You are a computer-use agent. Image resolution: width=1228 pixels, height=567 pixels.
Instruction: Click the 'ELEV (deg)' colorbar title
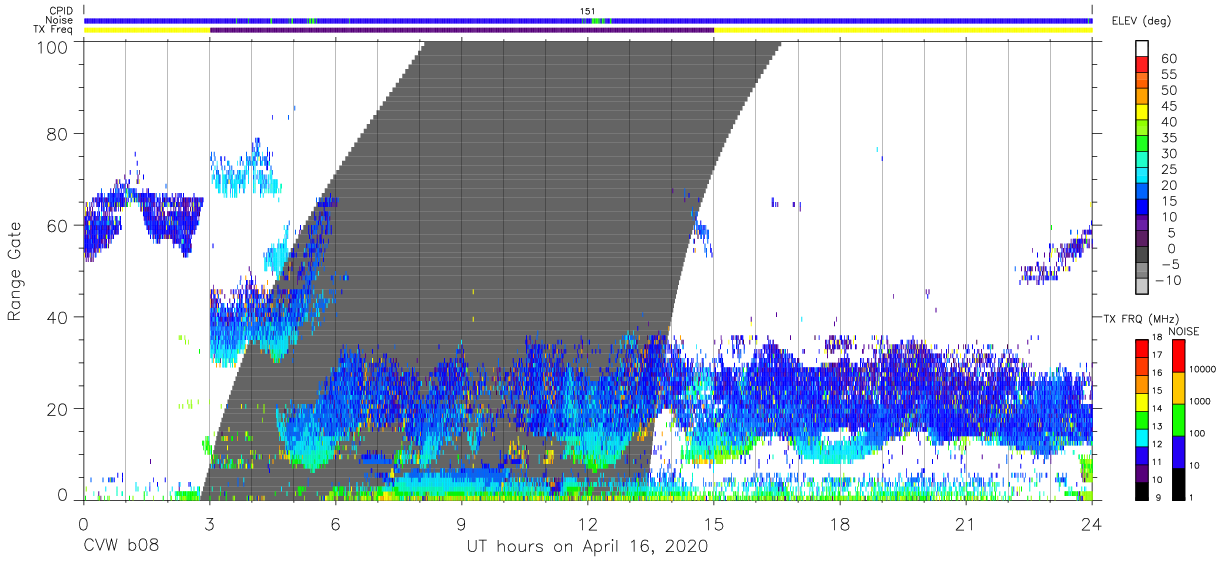point(1141,20)
